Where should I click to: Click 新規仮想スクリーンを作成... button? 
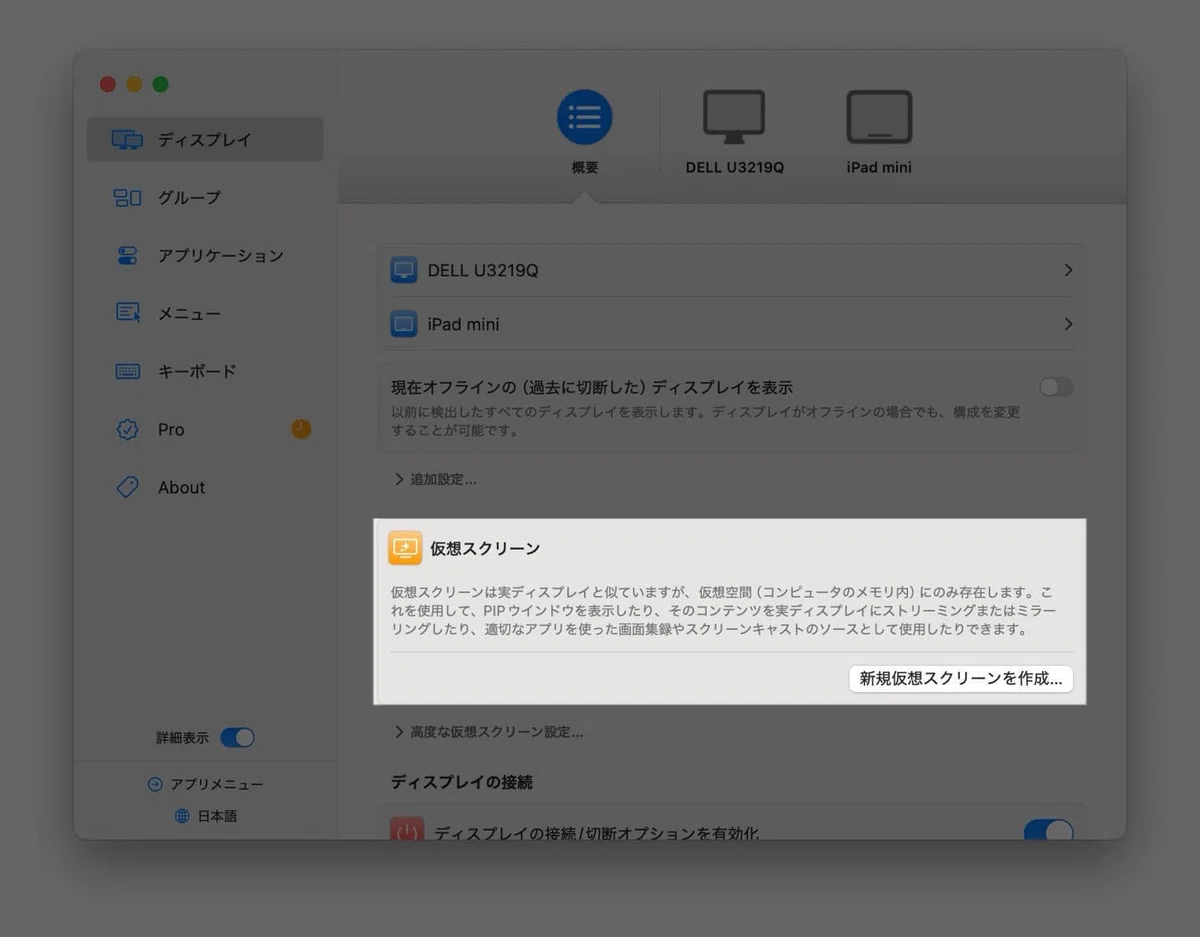coord(961,679)
